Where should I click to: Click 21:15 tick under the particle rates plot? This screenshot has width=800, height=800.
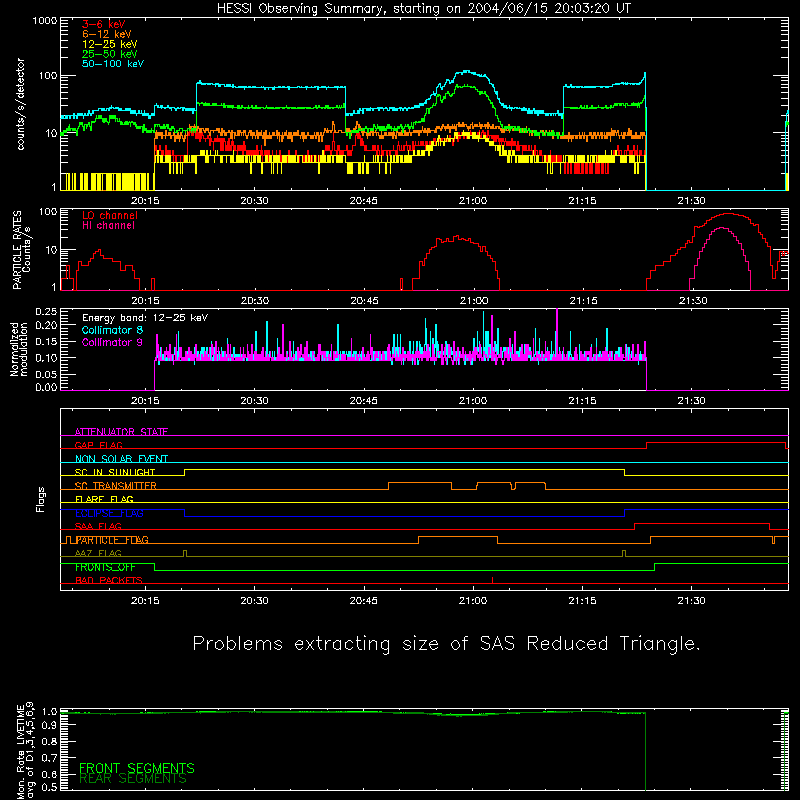click(x=583, y=301)
